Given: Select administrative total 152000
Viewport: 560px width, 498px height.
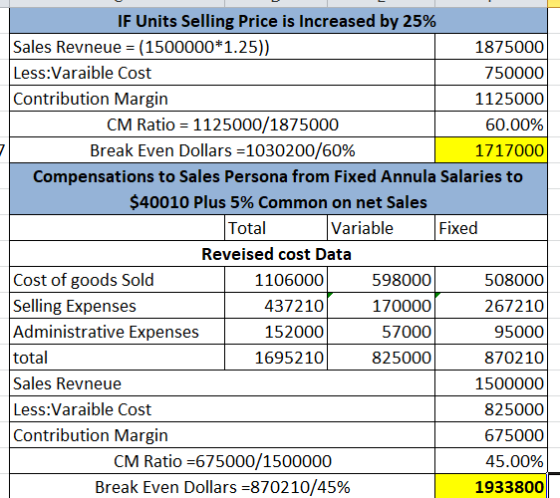Looking at the screenshot, I should 276,332.
